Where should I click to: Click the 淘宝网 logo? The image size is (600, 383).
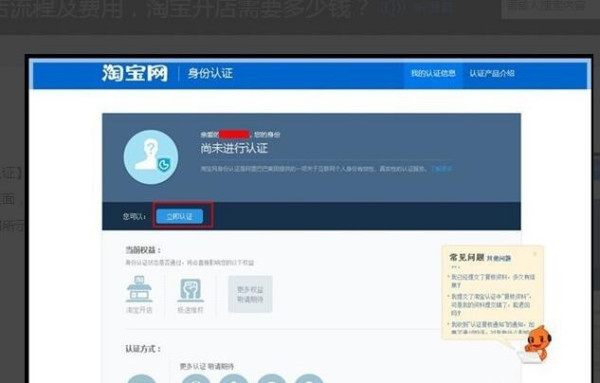click(135, 73)
